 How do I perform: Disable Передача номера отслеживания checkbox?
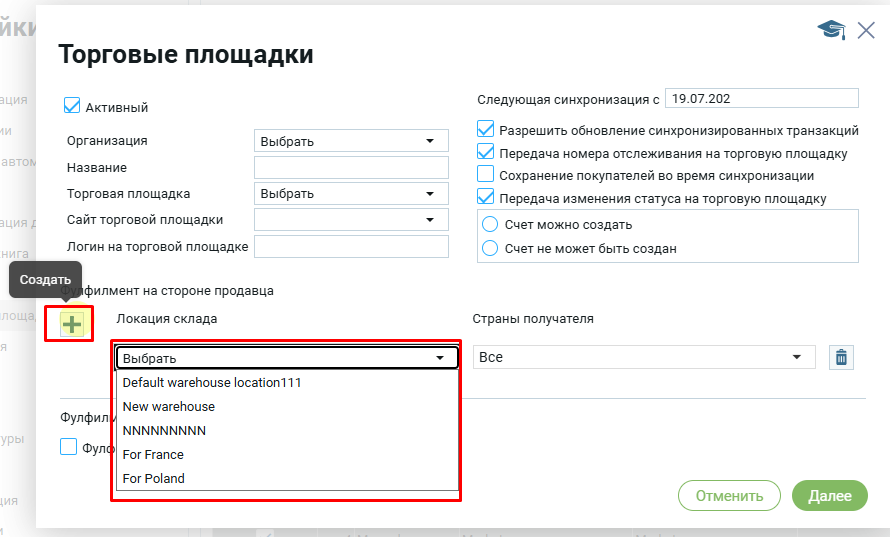pyautogui.click(x=486, y=153)
